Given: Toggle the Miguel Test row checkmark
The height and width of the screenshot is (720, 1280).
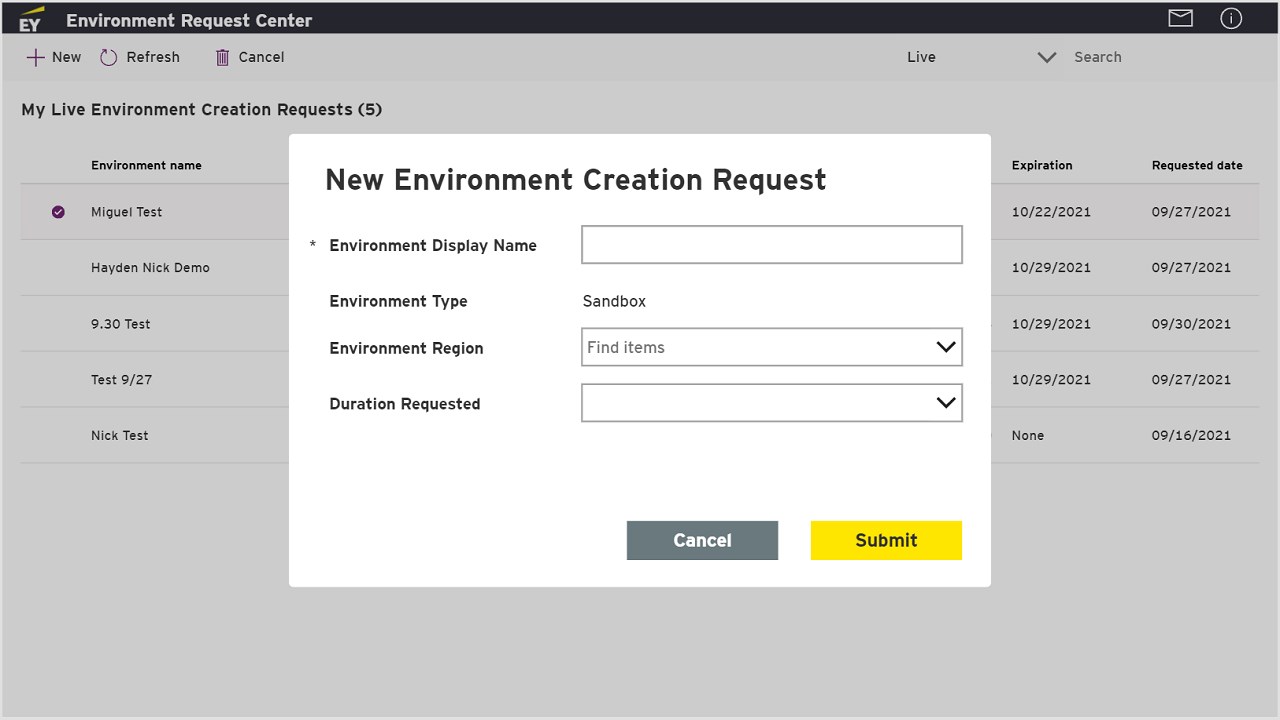Looking at the screenshot, I should click(x=58, y=212).
